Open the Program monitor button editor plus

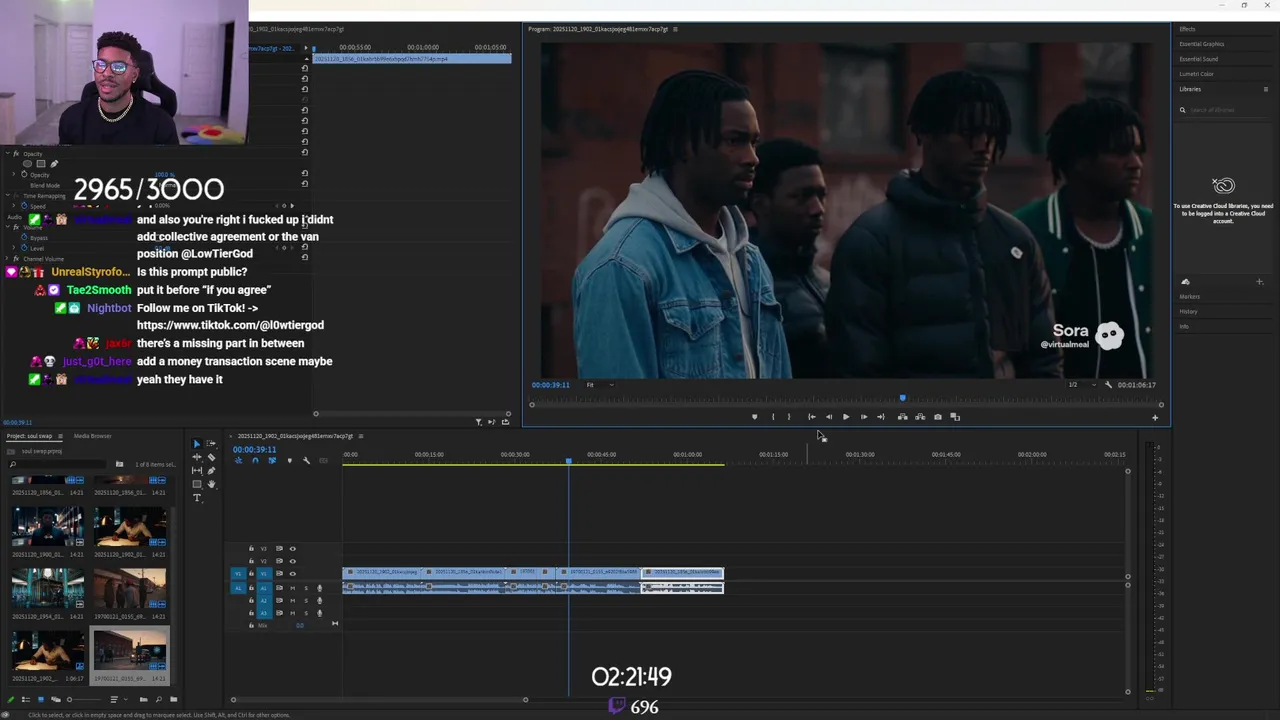tap(1155, 418)
